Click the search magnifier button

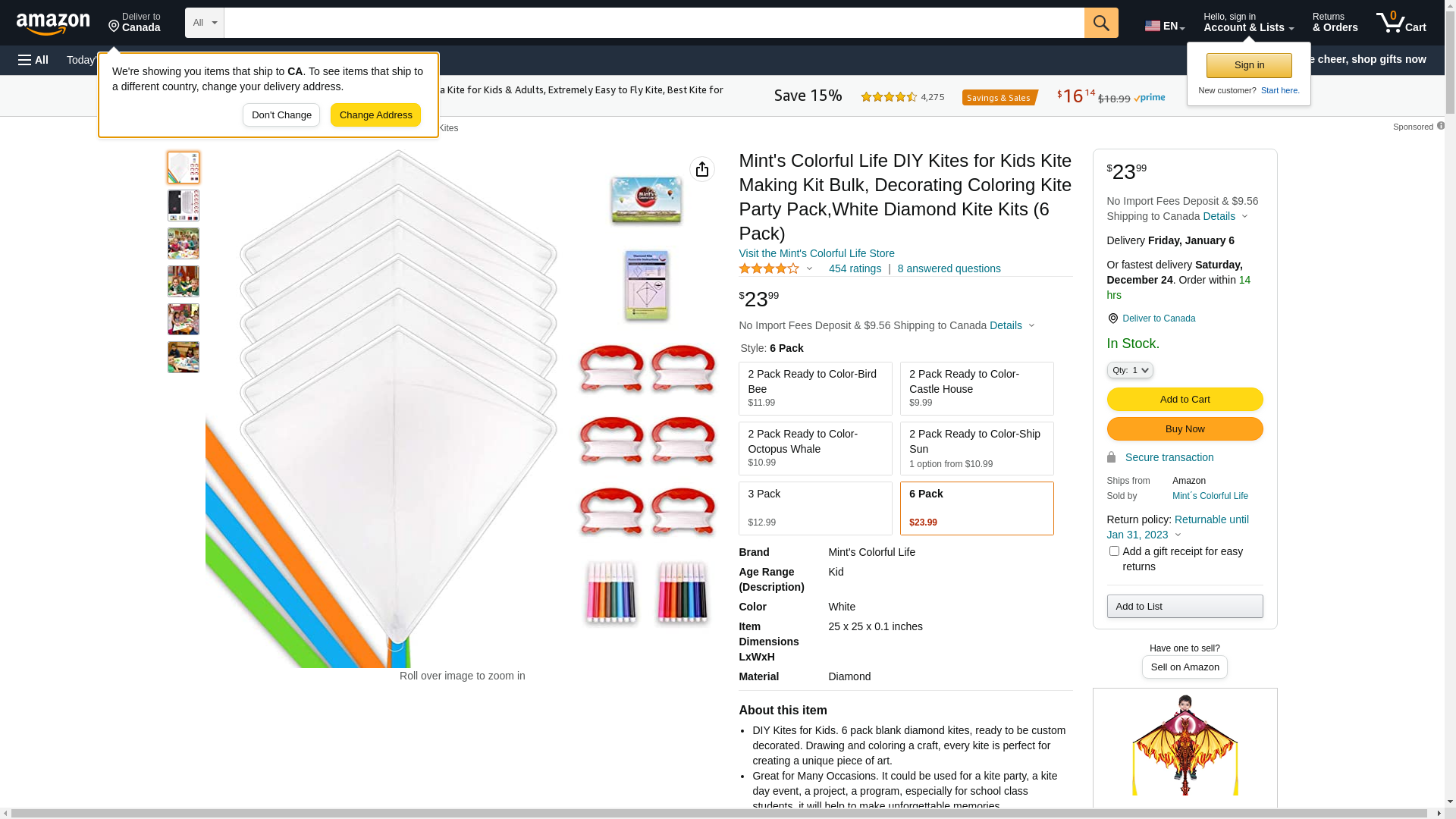point(1100,23)
